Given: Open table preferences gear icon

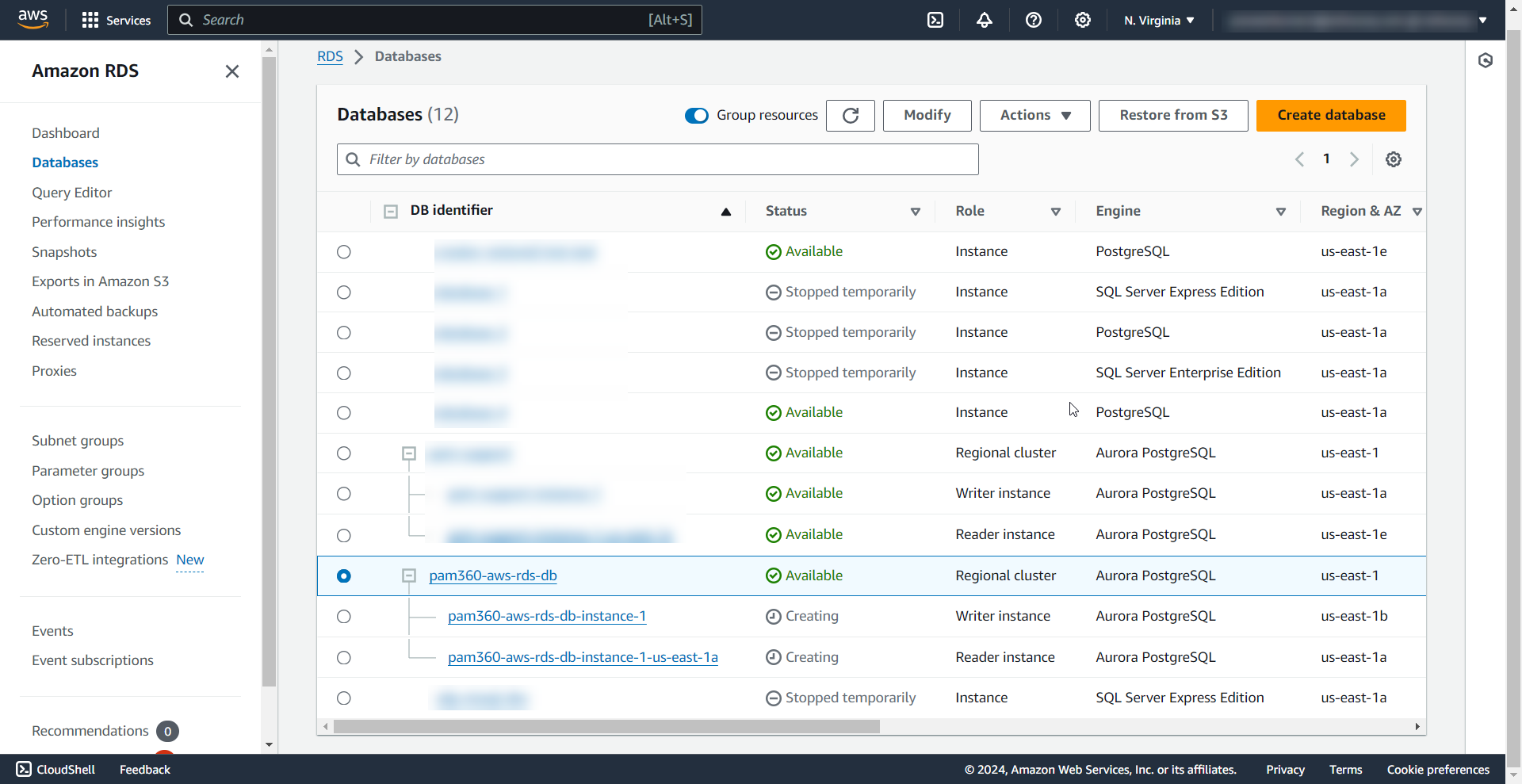Looking at the screenshot, I should click(1394, 159).
